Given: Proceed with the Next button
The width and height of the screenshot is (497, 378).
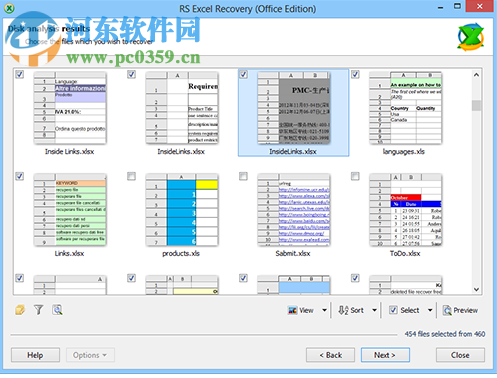Looking at the screenshot, I should (x=385, y=355).
